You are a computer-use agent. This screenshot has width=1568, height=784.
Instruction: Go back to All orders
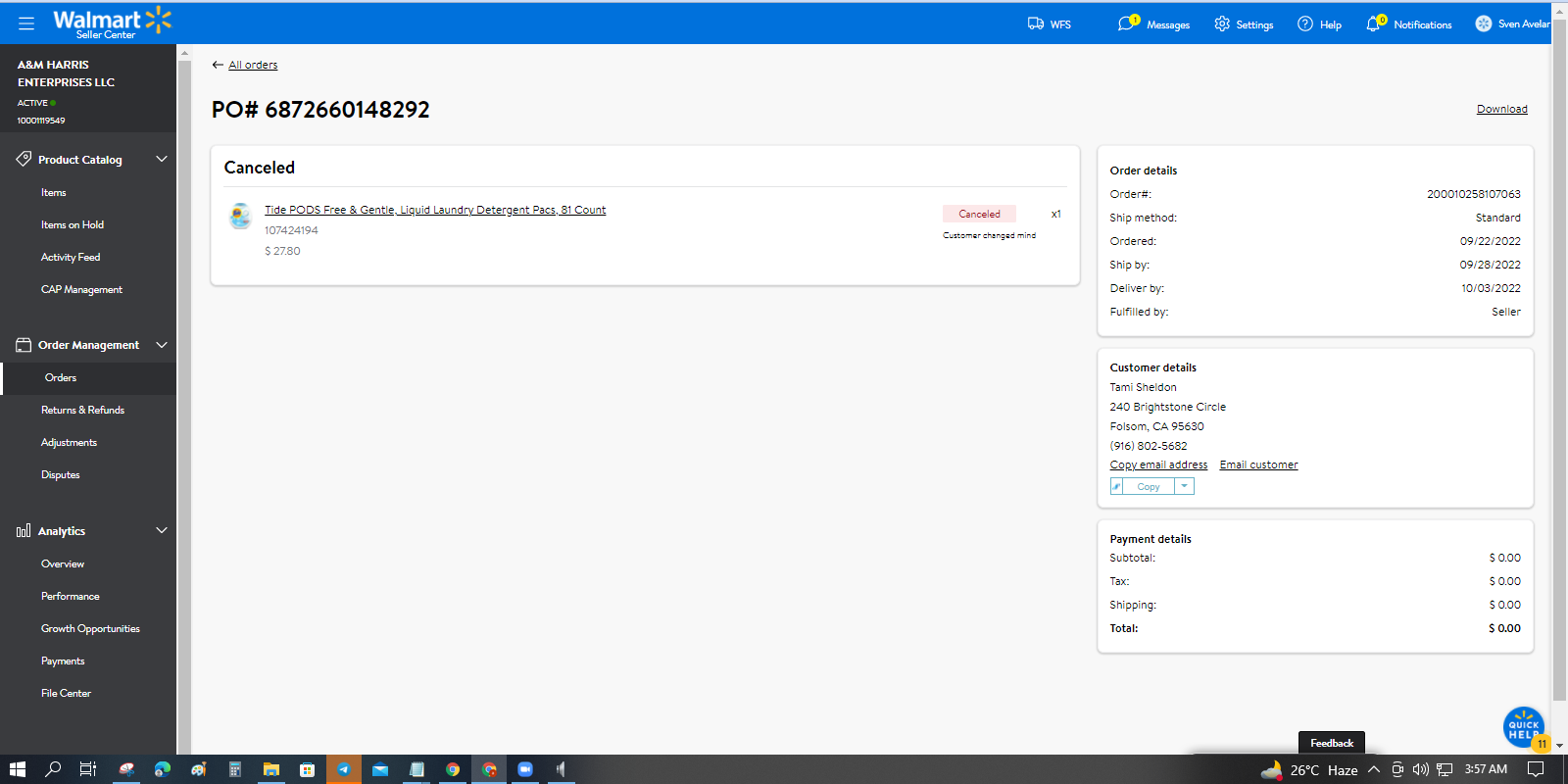245,65
